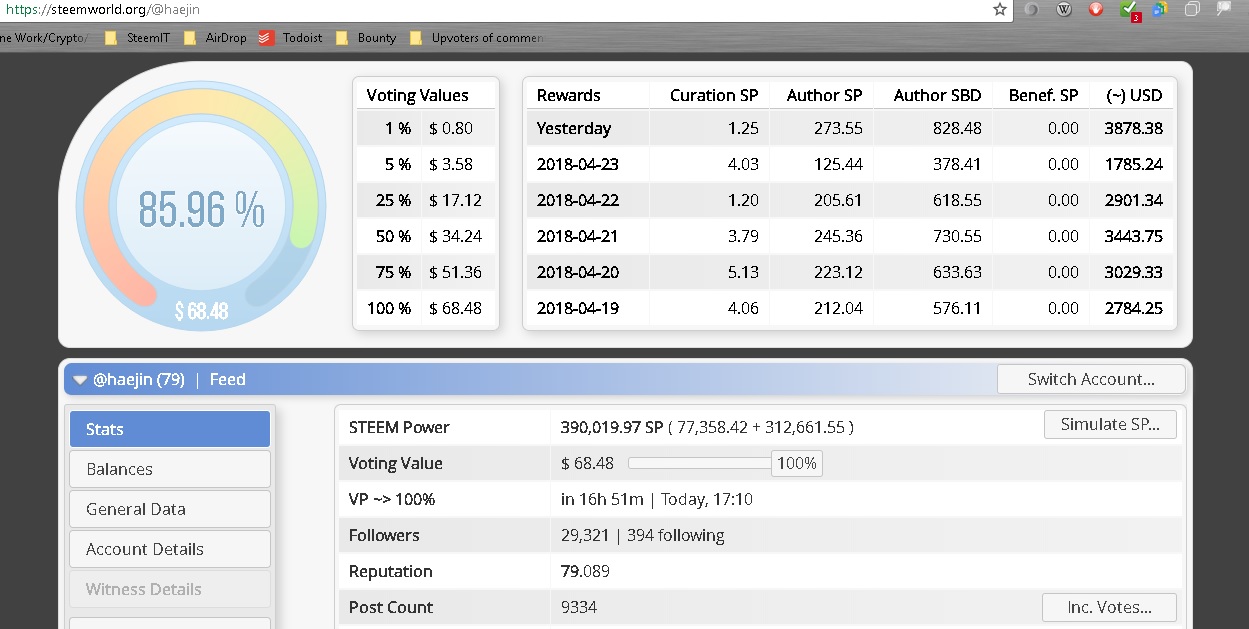This screenshot has height=629, width=1249.
Task: Click the Voting Values header
Action: point(417,95)
